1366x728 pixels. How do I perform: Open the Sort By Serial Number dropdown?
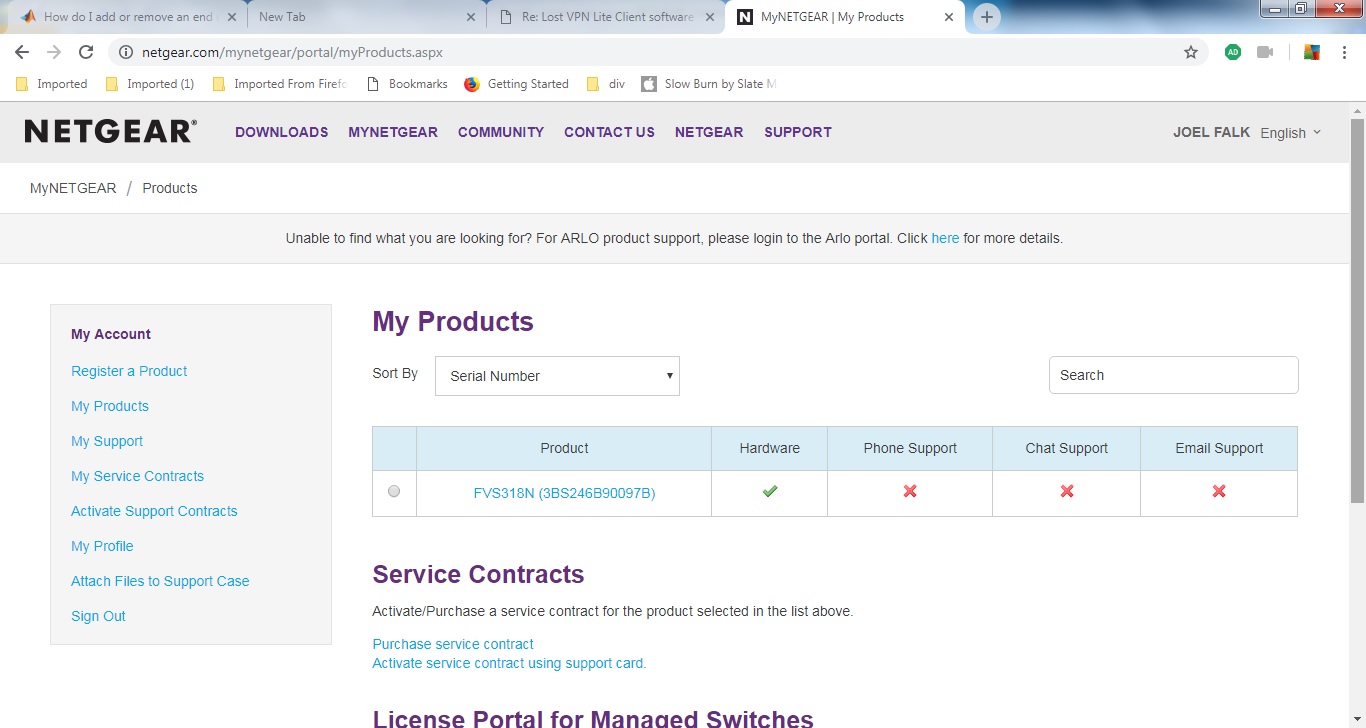(x=557, y=376)
